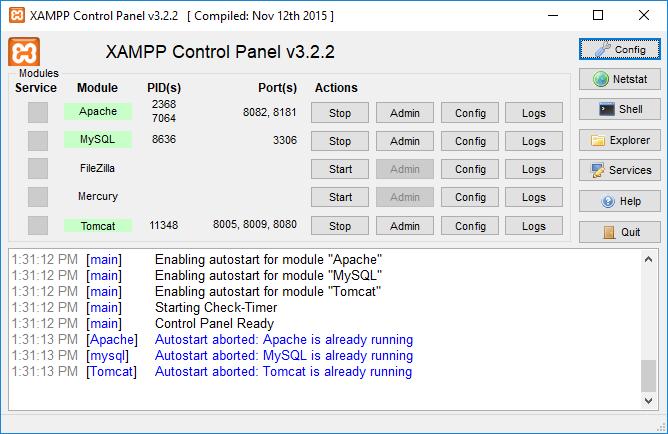Image resolution: width=668 pixels, height=434 pixels.
Task: Open Tomcat Admin page
Action: [x=405, y=226]
